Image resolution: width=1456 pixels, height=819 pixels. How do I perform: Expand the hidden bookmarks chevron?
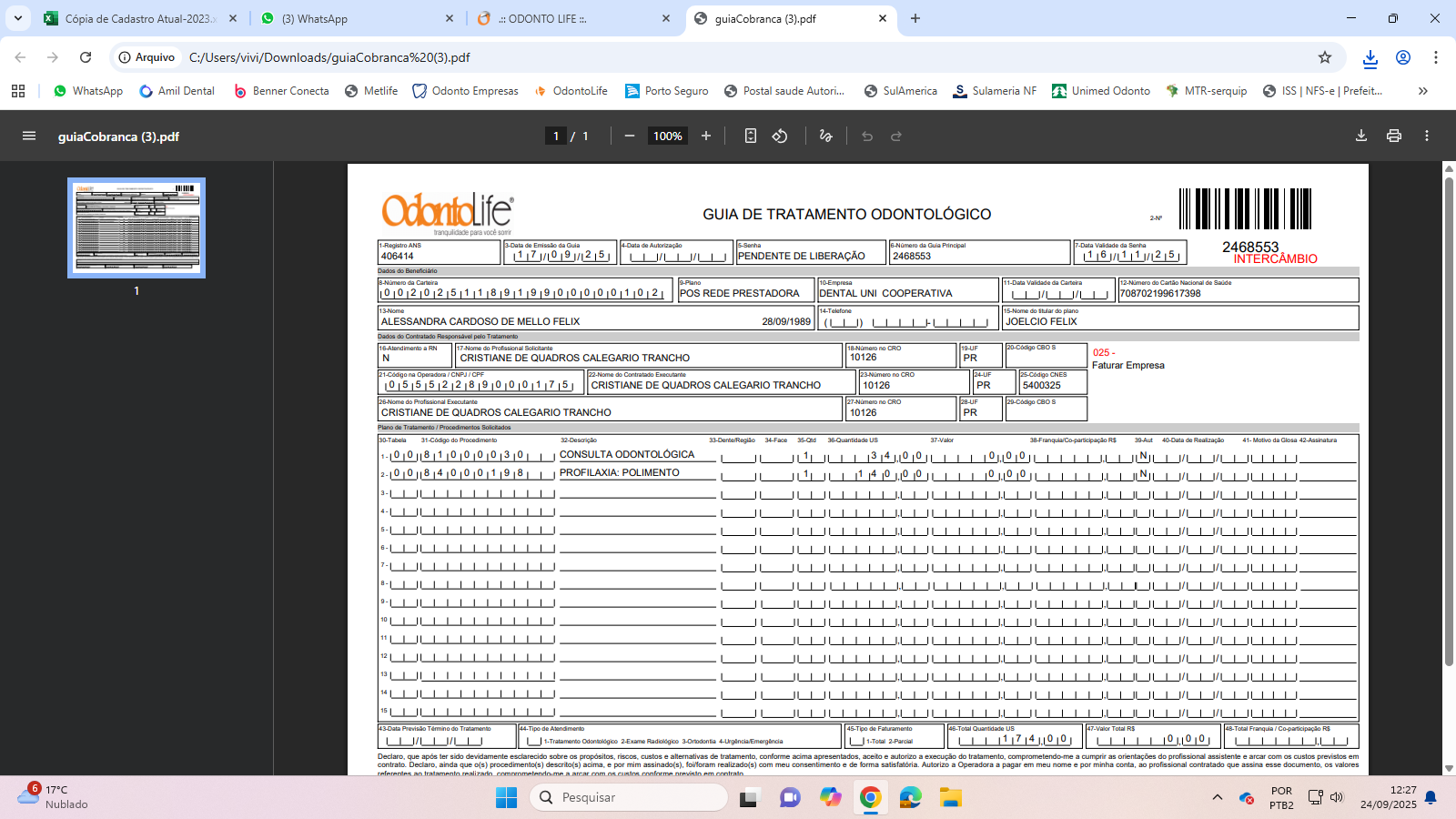(1423, 91)
